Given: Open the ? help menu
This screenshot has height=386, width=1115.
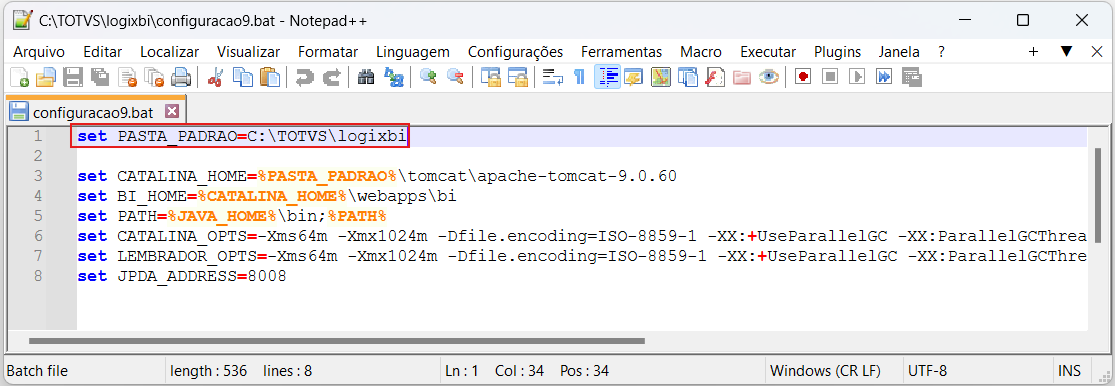Looking at the screenshot, I should click(941, 52).
